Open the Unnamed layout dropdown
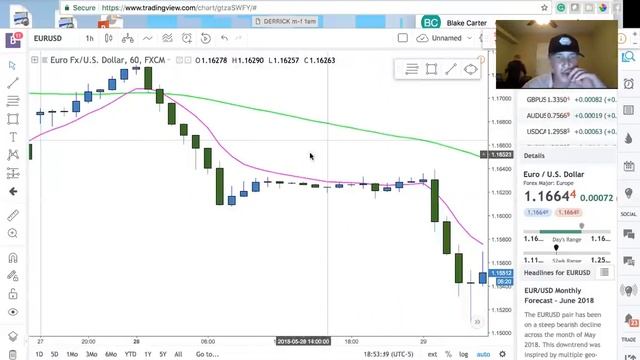 444,38
